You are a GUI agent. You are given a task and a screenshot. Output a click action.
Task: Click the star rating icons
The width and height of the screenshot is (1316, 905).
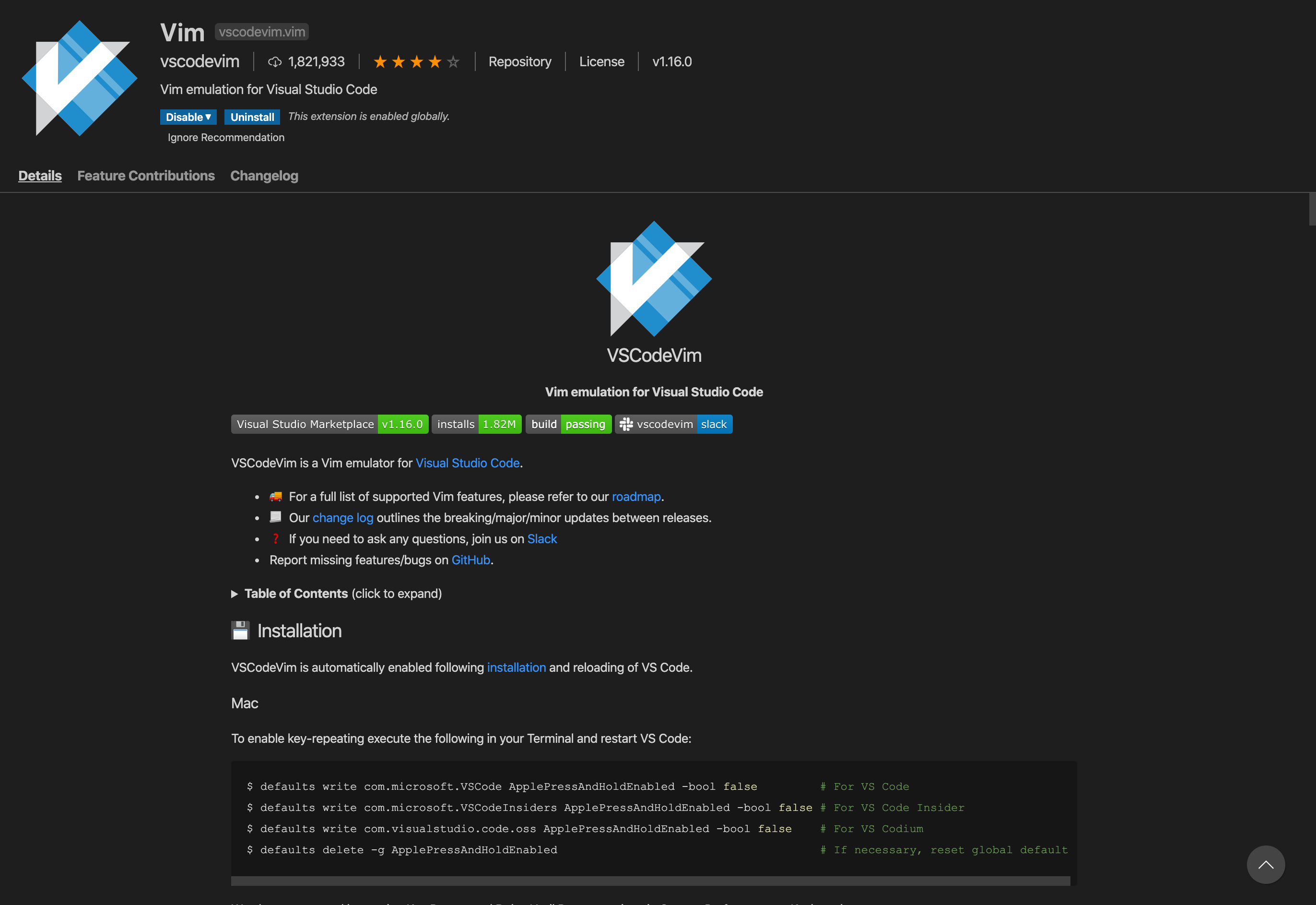point(417,62)
